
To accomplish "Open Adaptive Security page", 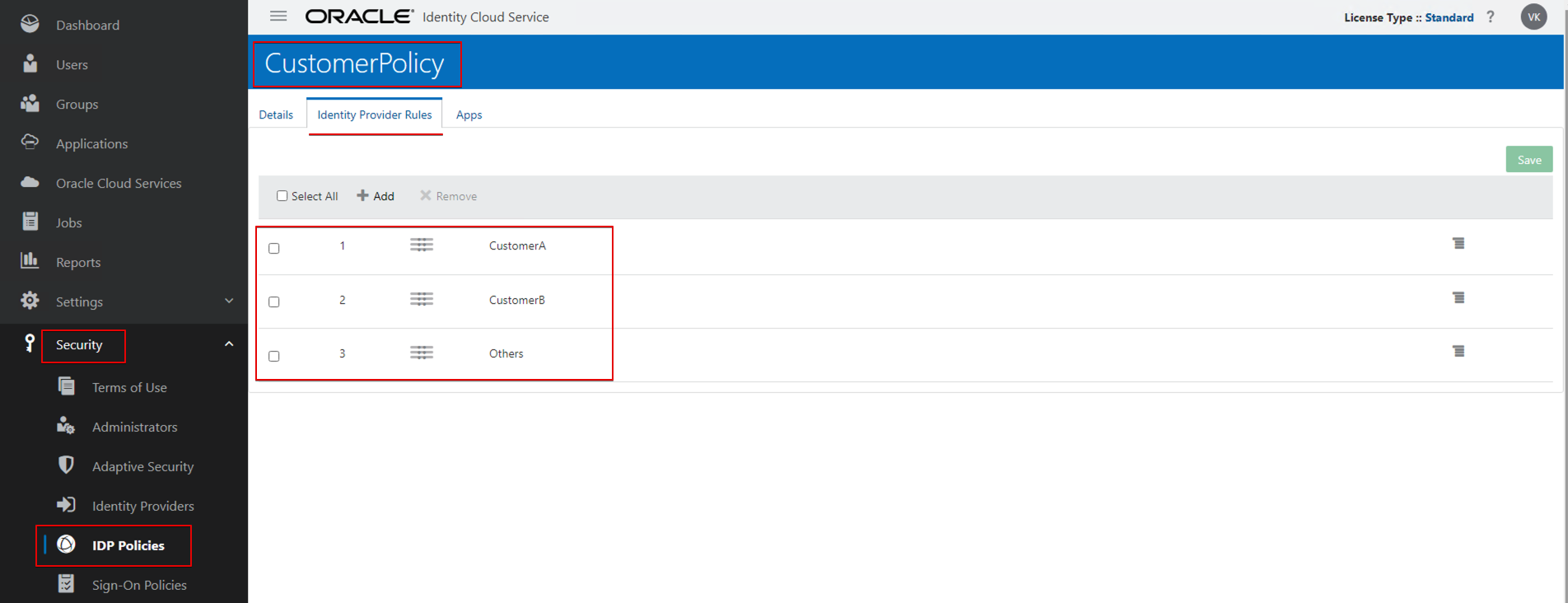I will [143, 466].
